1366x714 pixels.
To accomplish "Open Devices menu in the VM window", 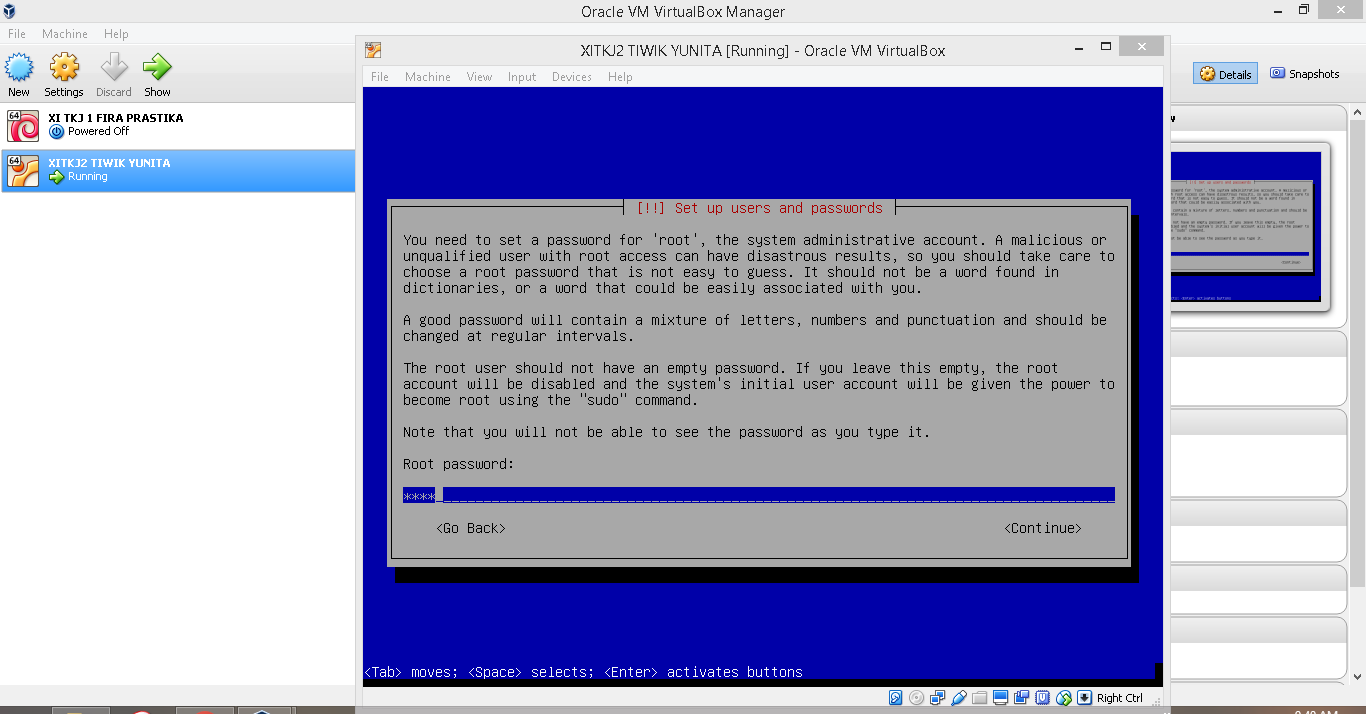I will coord(572,77).
